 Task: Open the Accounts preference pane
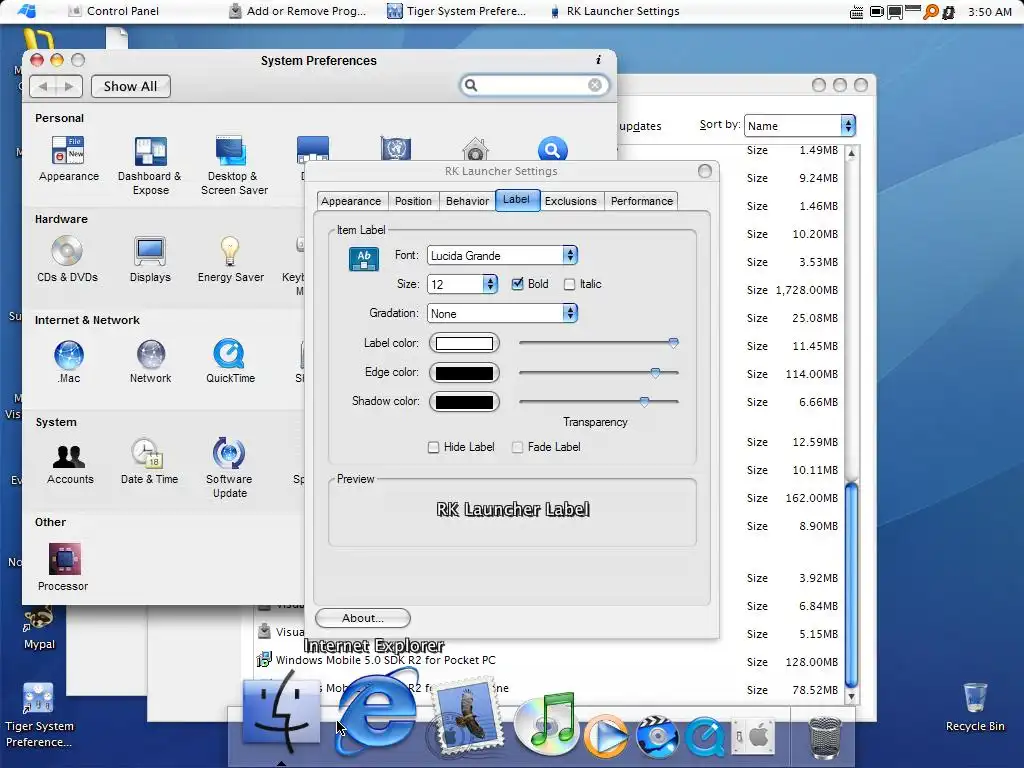69,462
